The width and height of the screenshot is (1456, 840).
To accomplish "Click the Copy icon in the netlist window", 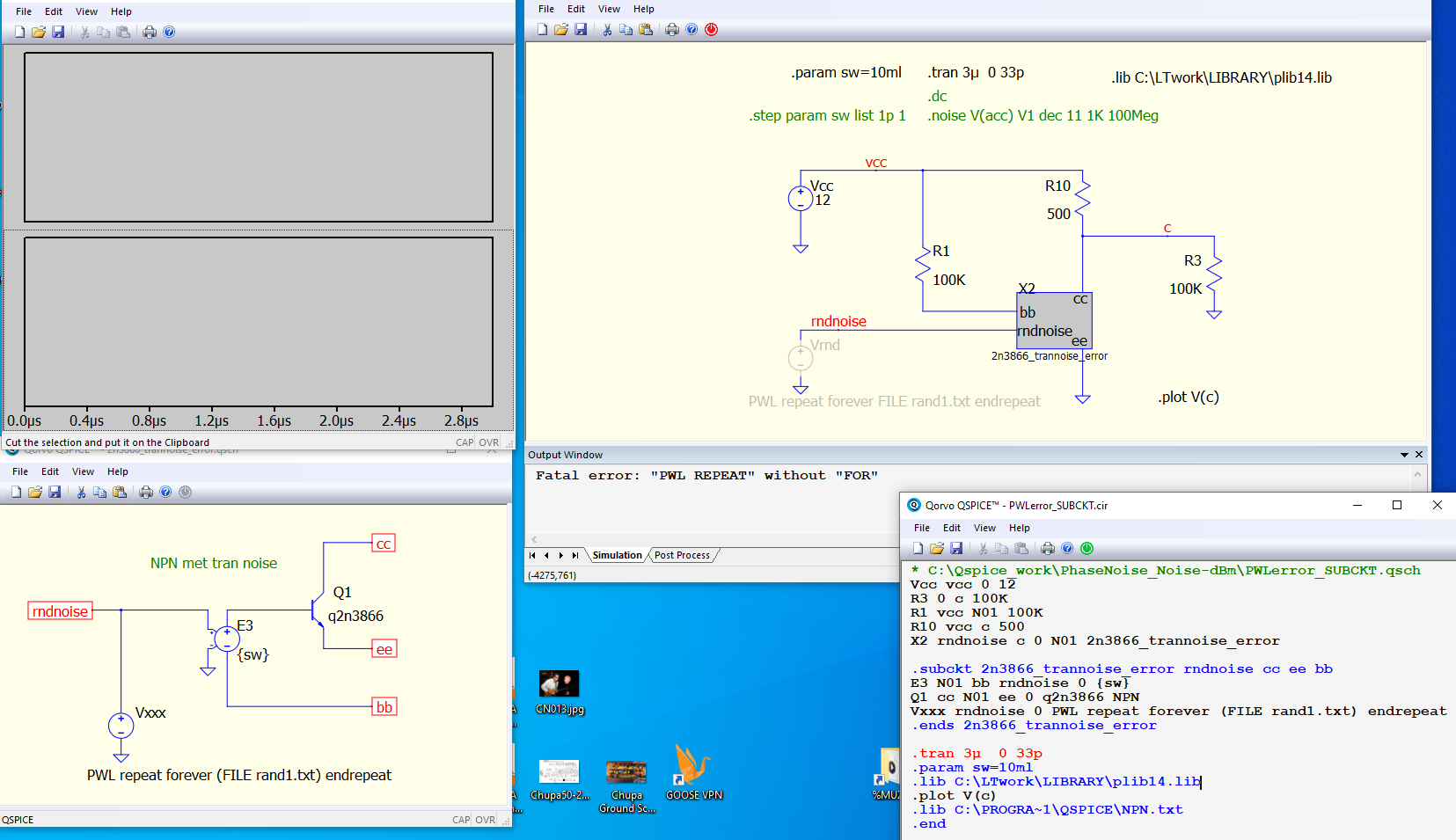I will (1001, 548).
